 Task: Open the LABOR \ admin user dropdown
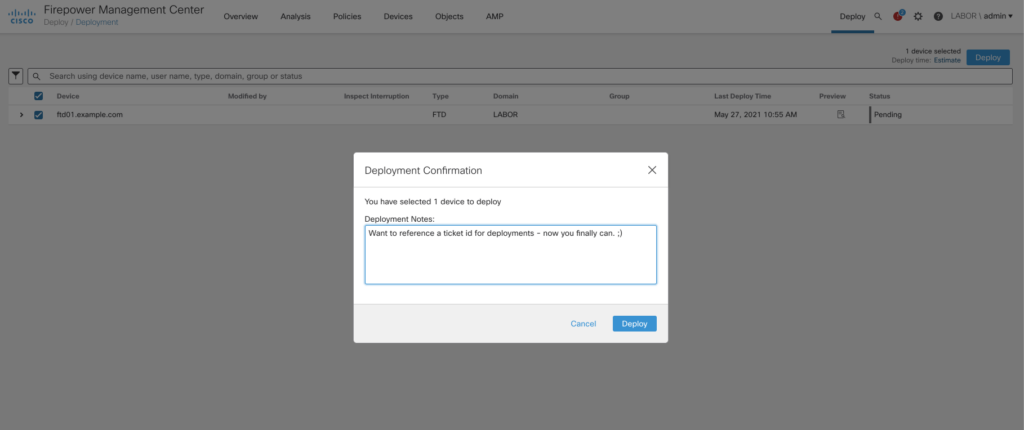pos(982,16)
